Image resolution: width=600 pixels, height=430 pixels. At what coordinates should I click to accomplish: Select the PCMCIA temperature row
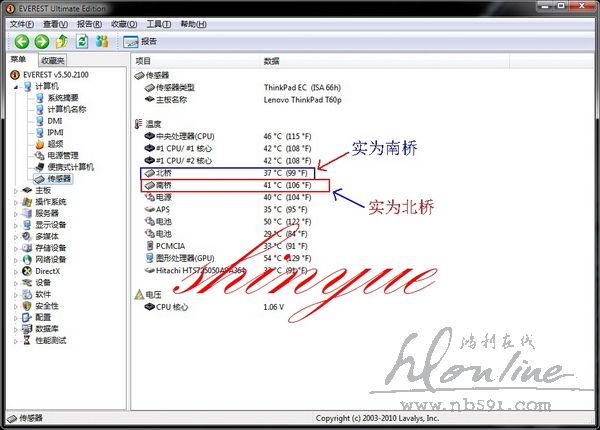226,246
